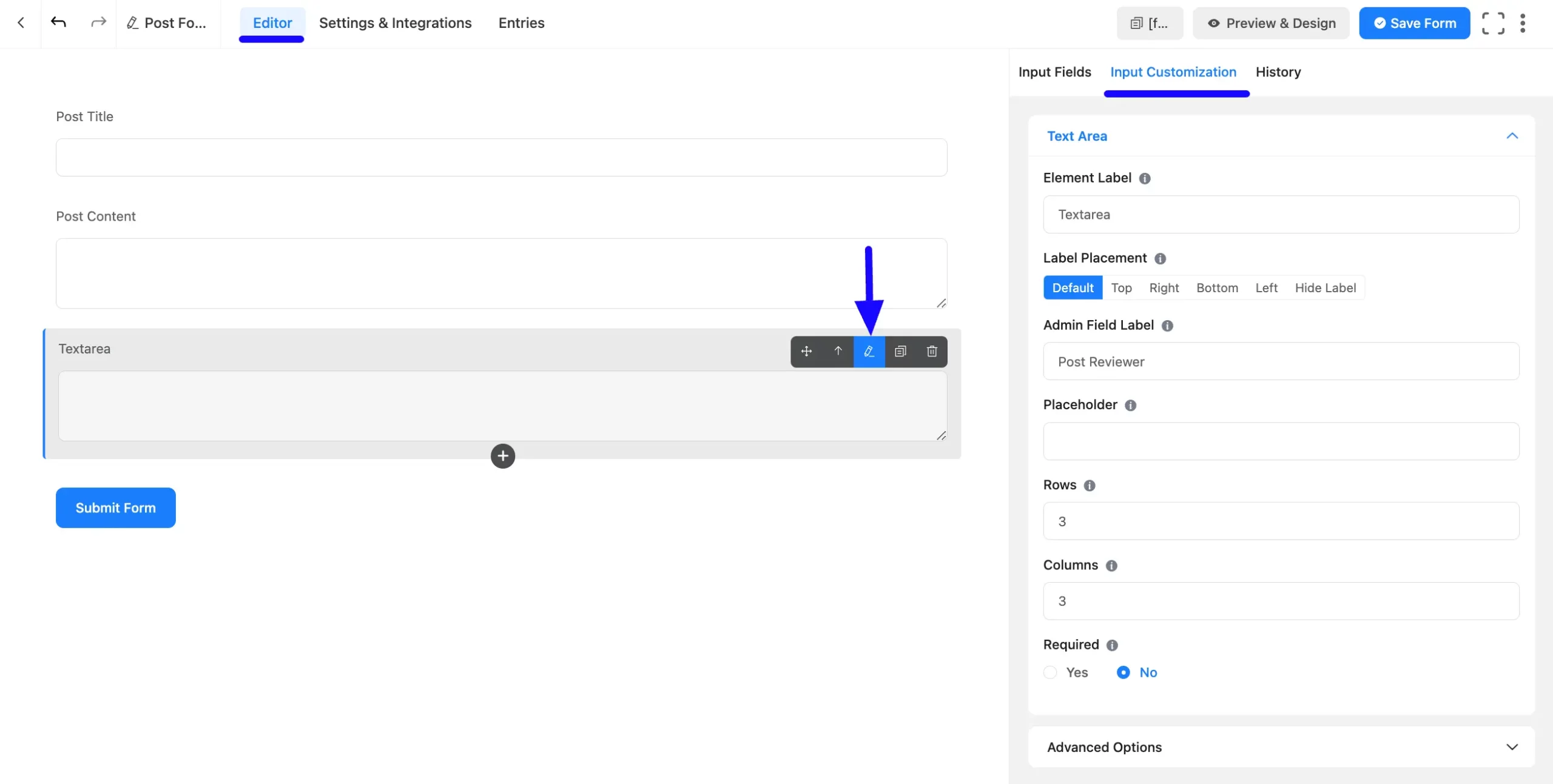Delete the Textarea field via trash icon
The height and width of the screenshot is (784, 1553).
pos(931,352)
